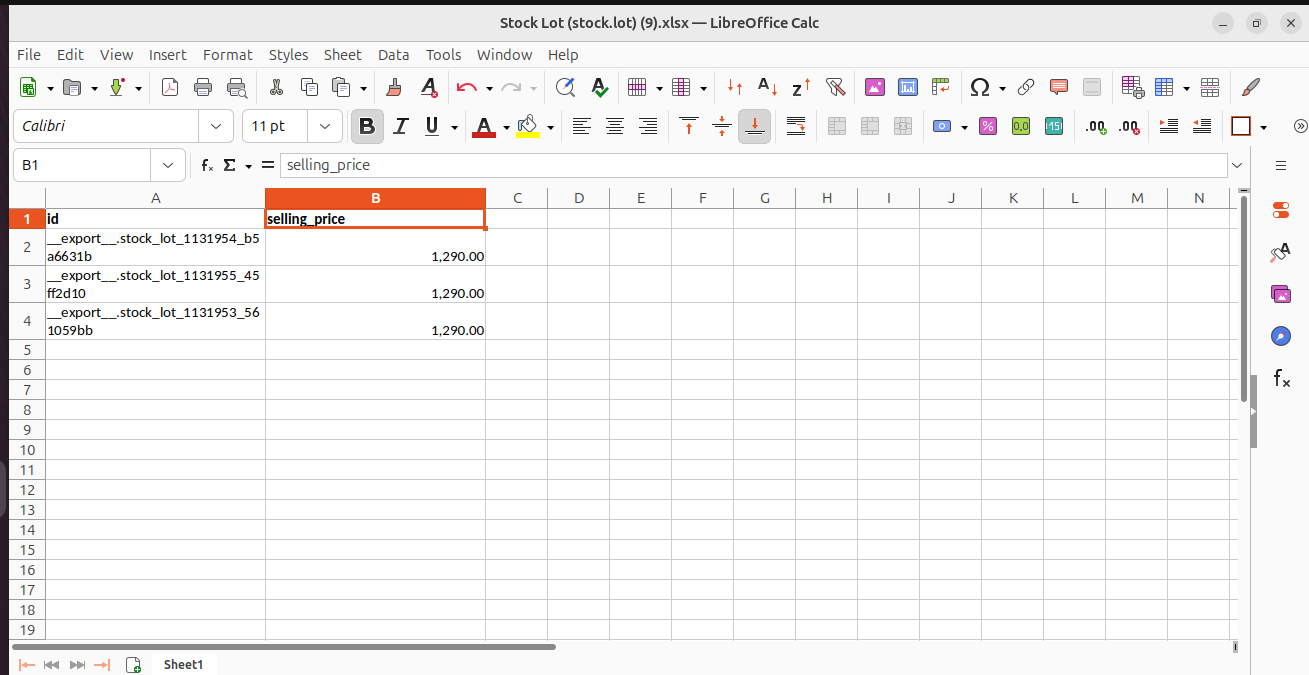Screen dimensions: 1309x675
Task: Click the Insert Special Character omega icon
Action: tap(980, 88)
